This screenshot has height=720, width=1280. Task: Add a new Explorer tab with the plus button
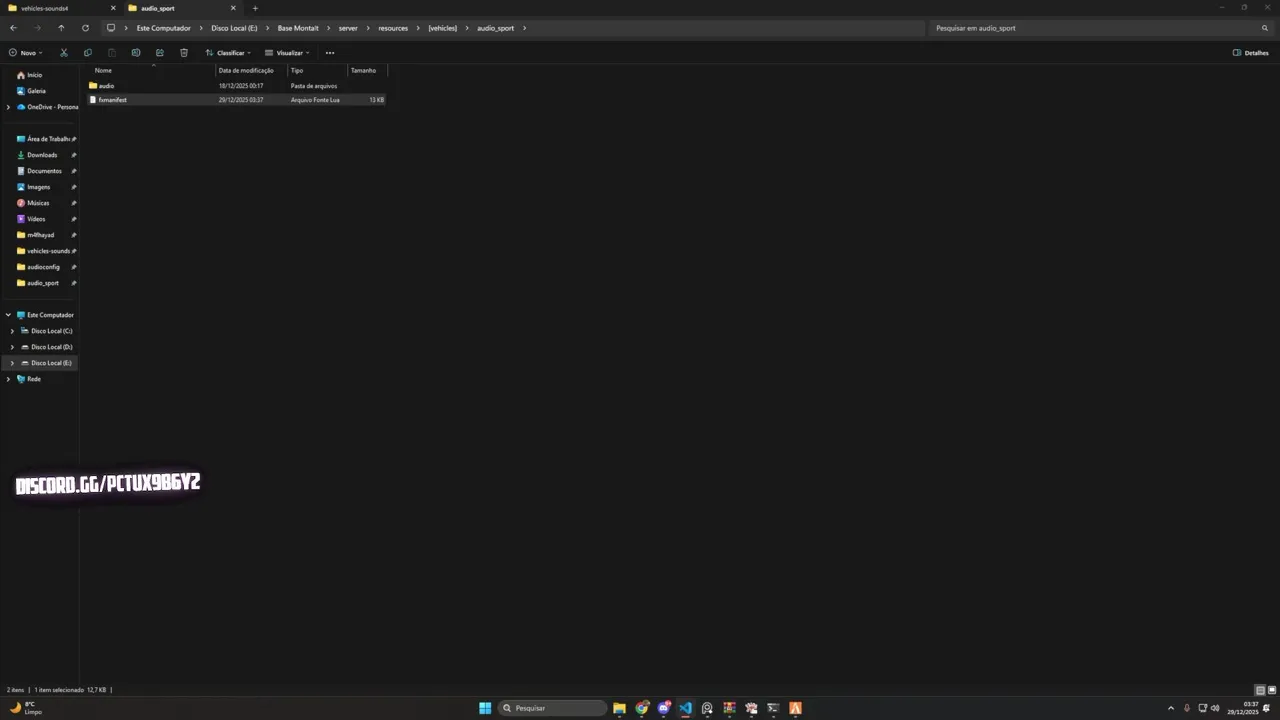(255, 8)
